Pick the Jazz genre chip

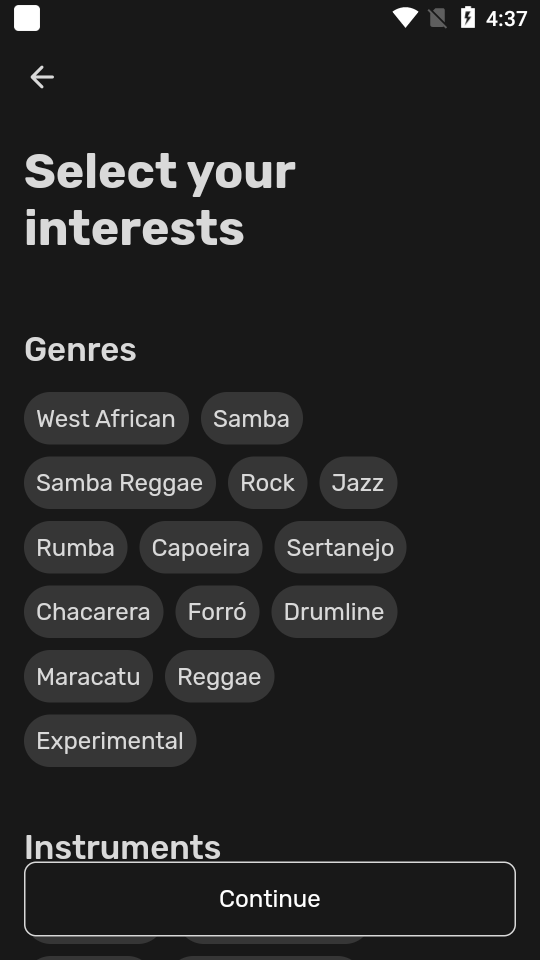[358, 483]
